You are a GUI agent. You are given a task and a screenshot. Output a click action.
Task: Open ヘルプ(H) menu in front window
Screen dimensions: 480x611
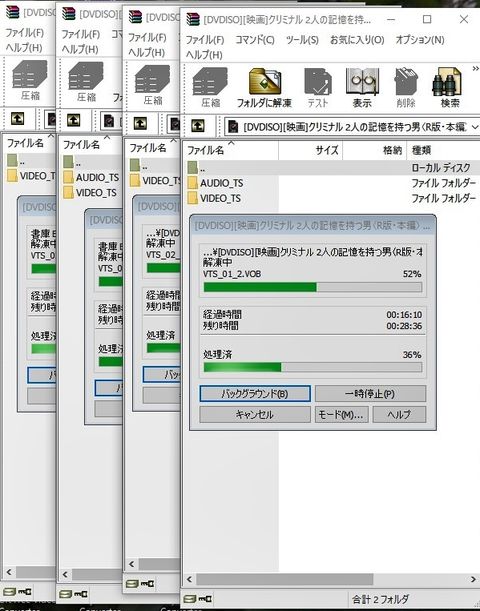tap(204, 55)
